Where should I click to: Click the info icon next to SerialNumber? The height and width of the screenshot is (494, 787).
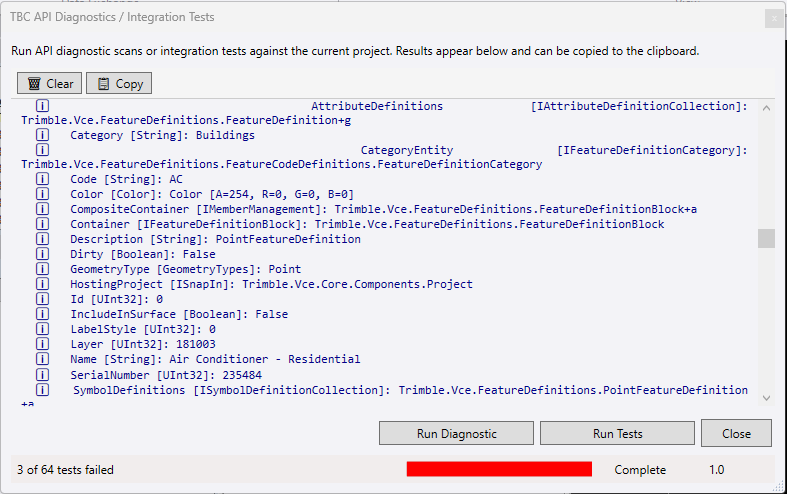43,374
